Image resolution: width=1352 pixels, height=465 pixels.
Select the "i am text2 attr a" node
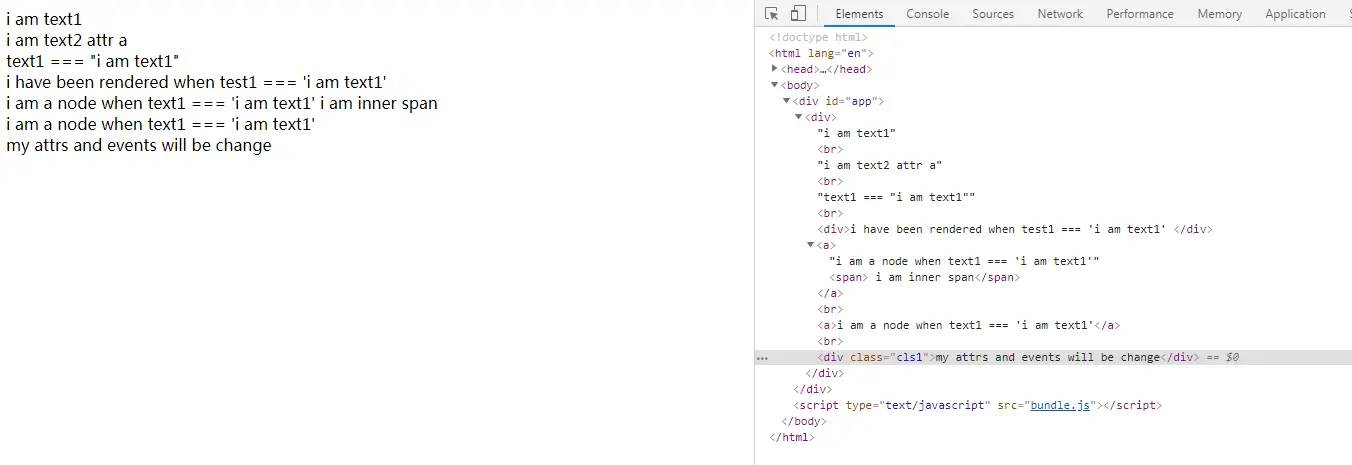(x=880, y=165)
